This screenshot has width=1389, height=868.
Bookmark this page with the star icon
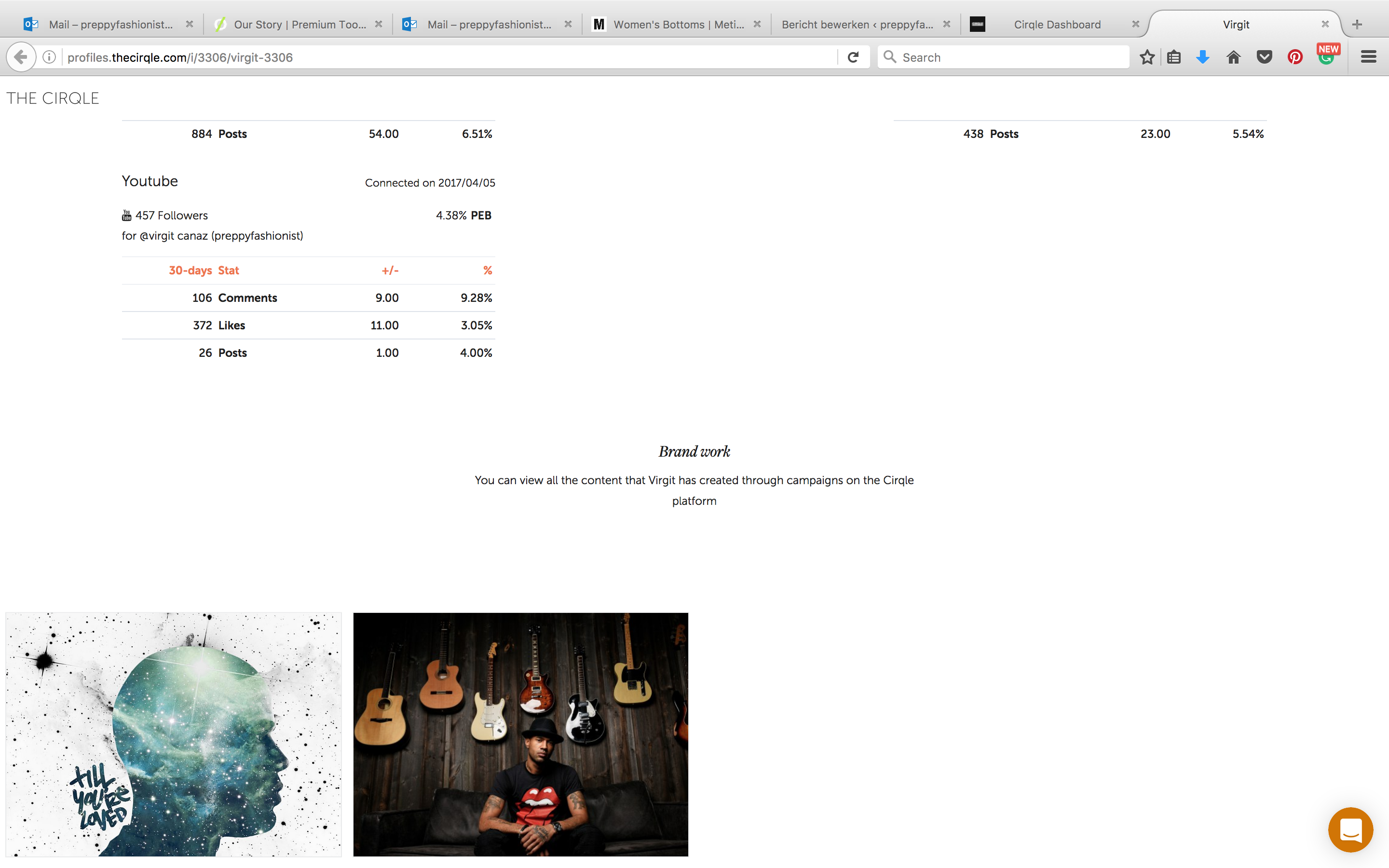[1147, 57]
